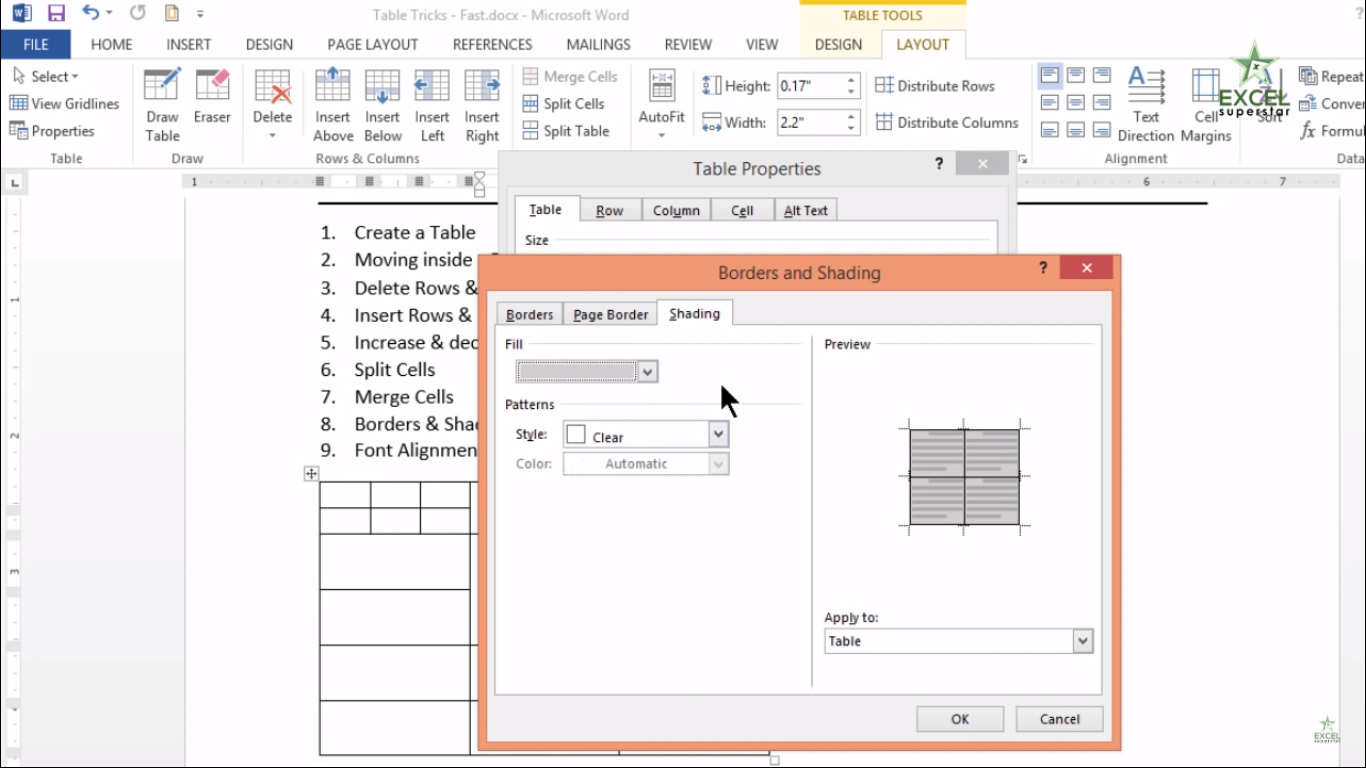Open the VIEW ribbon tab
Screen dimensions: 1366x768
[x=762, y=44]
